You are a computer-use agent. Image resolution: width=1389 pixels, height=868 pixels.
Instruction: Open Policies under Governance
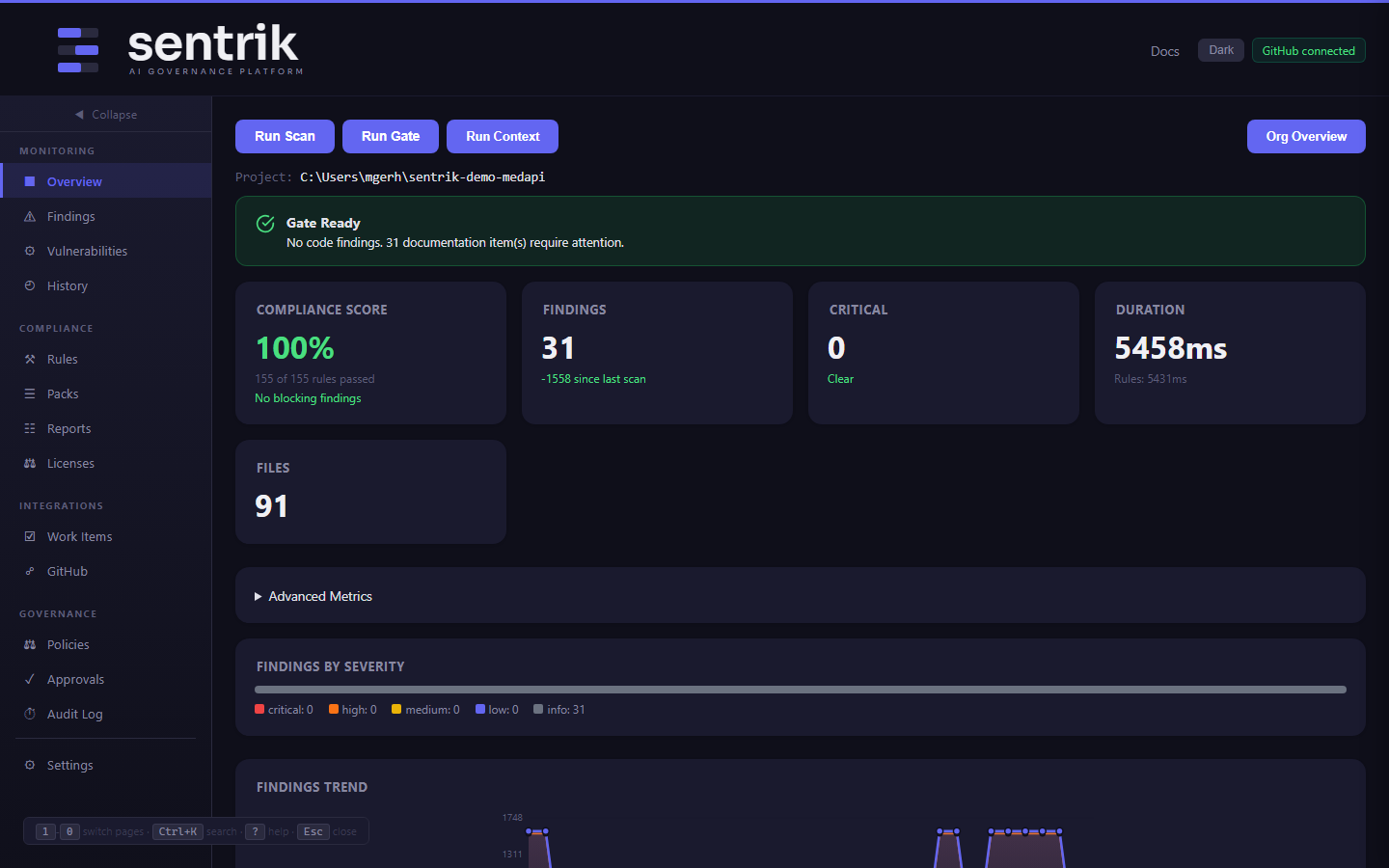(106, 644)
